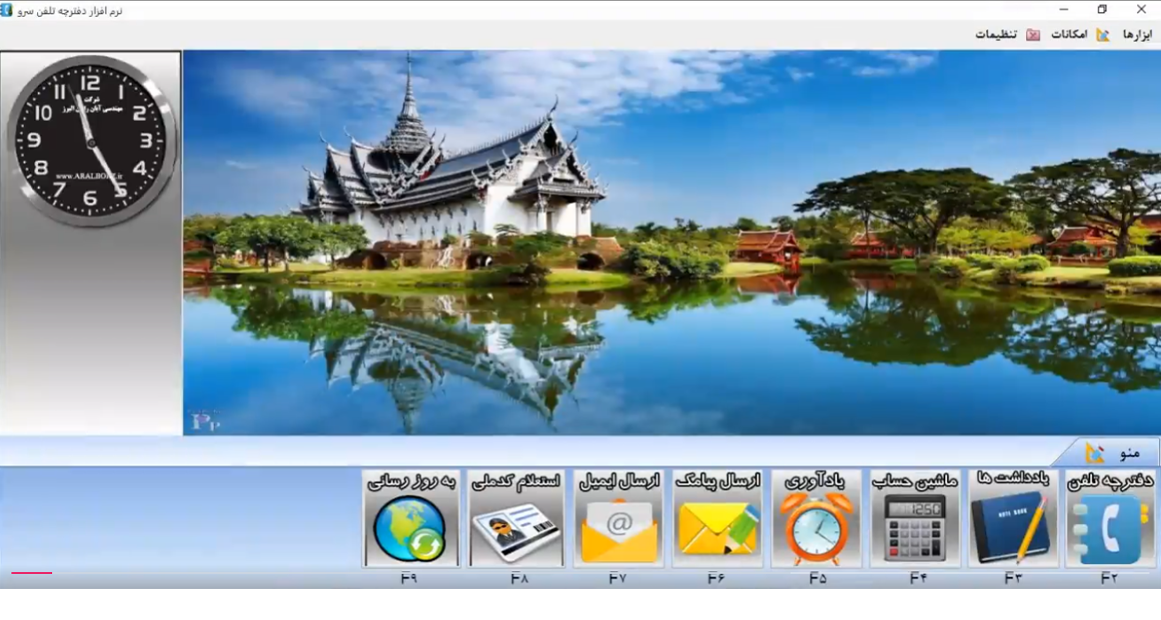The image size is (1161, 620).
Task: Click the send email (ارسال ایمیل) icon
Action: tap(619, 528)
